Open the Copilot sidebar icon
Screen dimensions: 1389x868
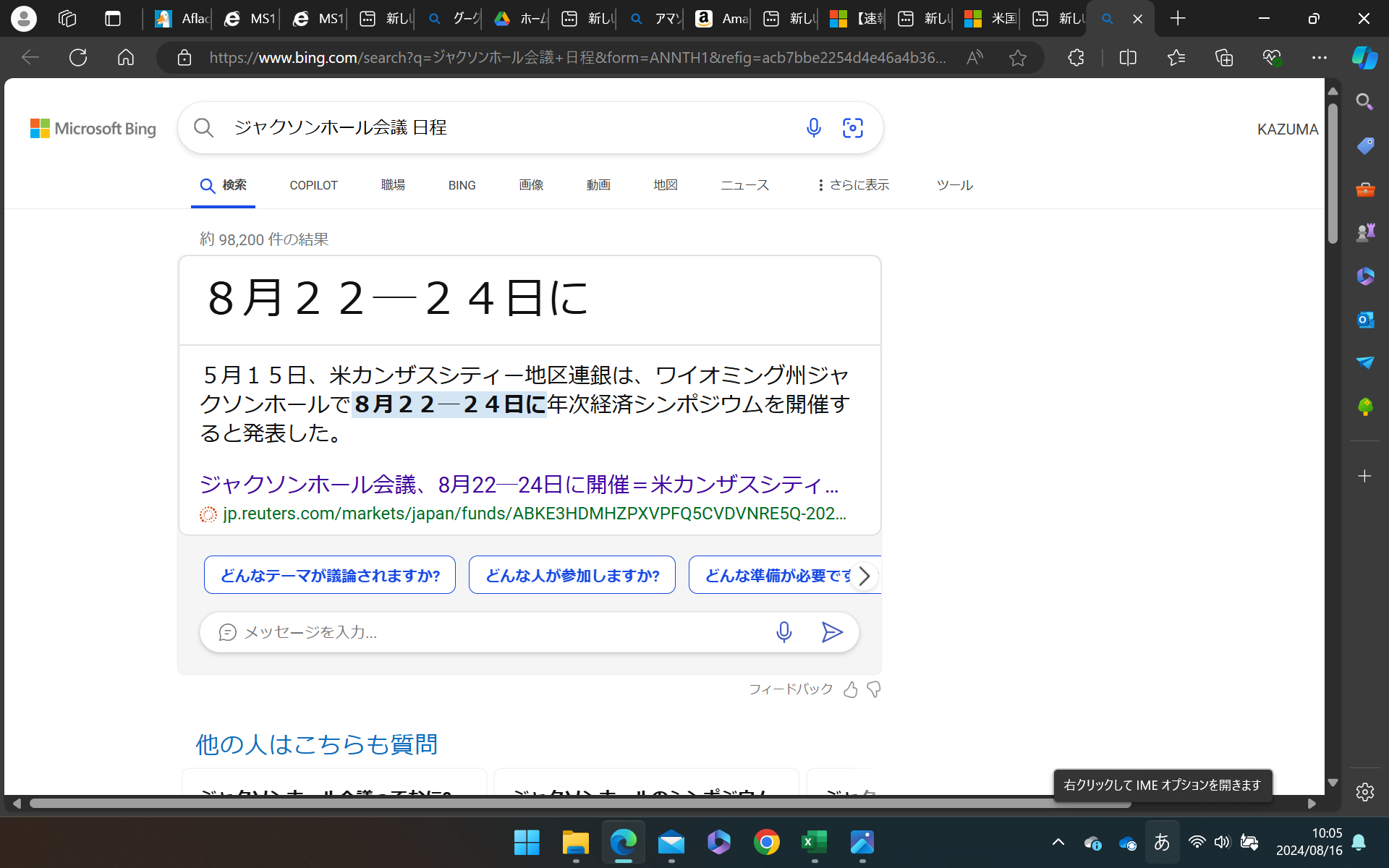pos(1365,57)
